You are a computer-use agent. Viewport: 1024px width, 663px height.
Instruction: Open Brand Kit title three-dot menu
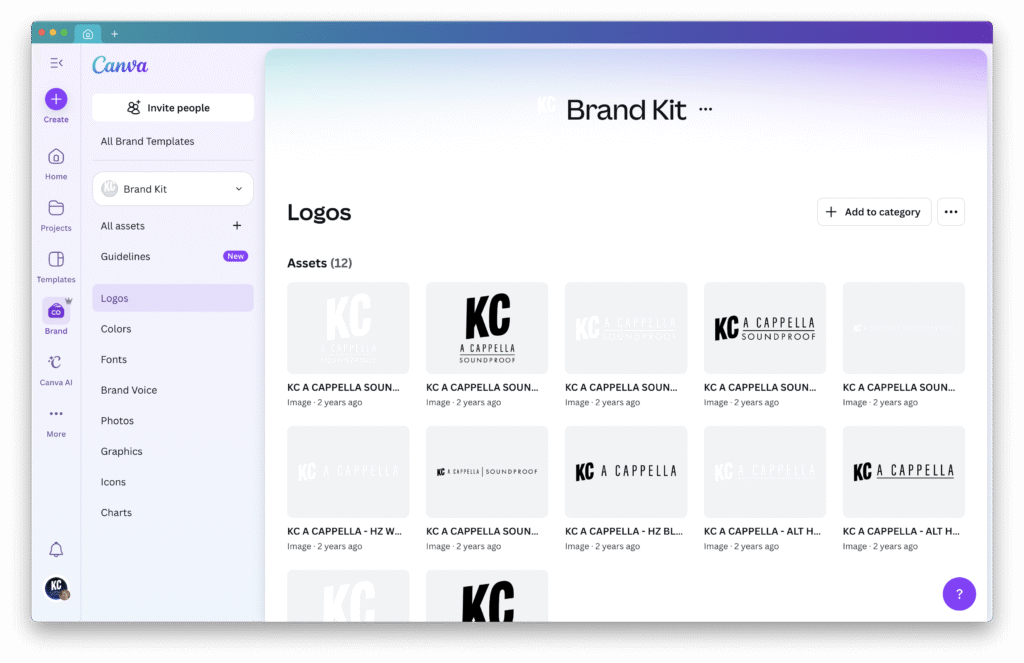[705, 109]
